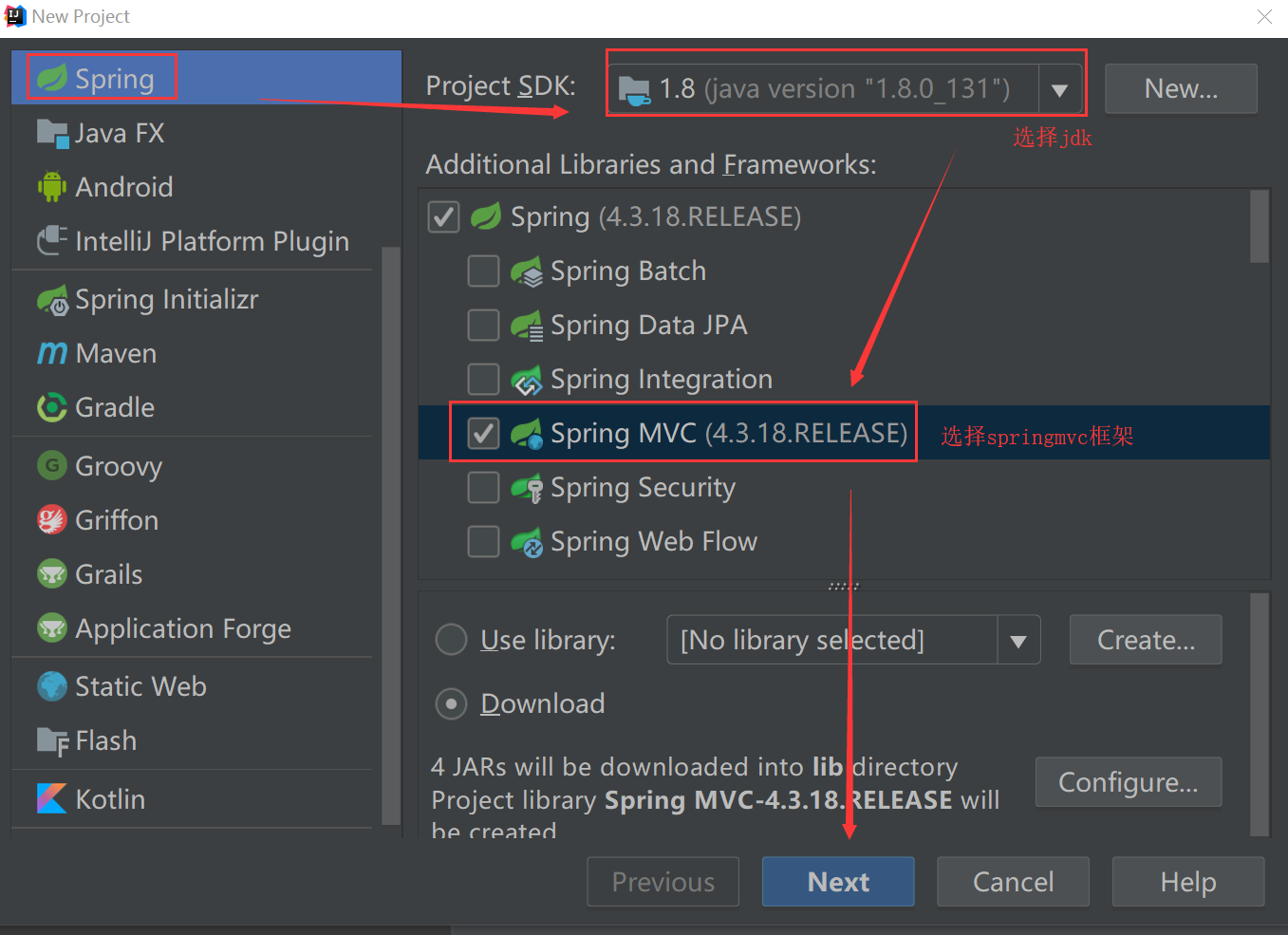The width and height of the screenshot is (1288, 935).
Task: Click the Spring Integration icon
Action: pyautogui.click(x=527, y=380)
